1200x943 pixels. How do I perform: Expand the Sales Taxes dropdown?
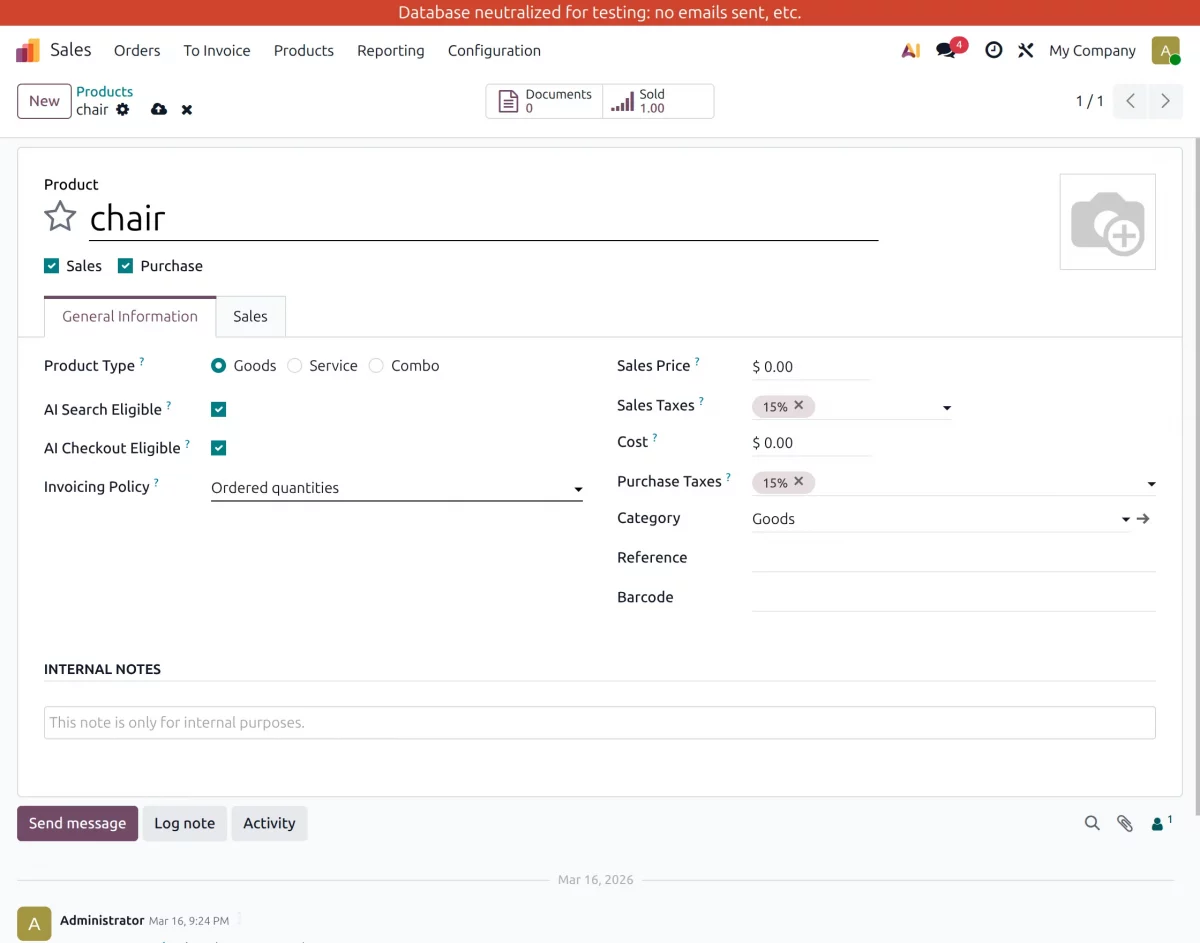[x=946, y=407]
